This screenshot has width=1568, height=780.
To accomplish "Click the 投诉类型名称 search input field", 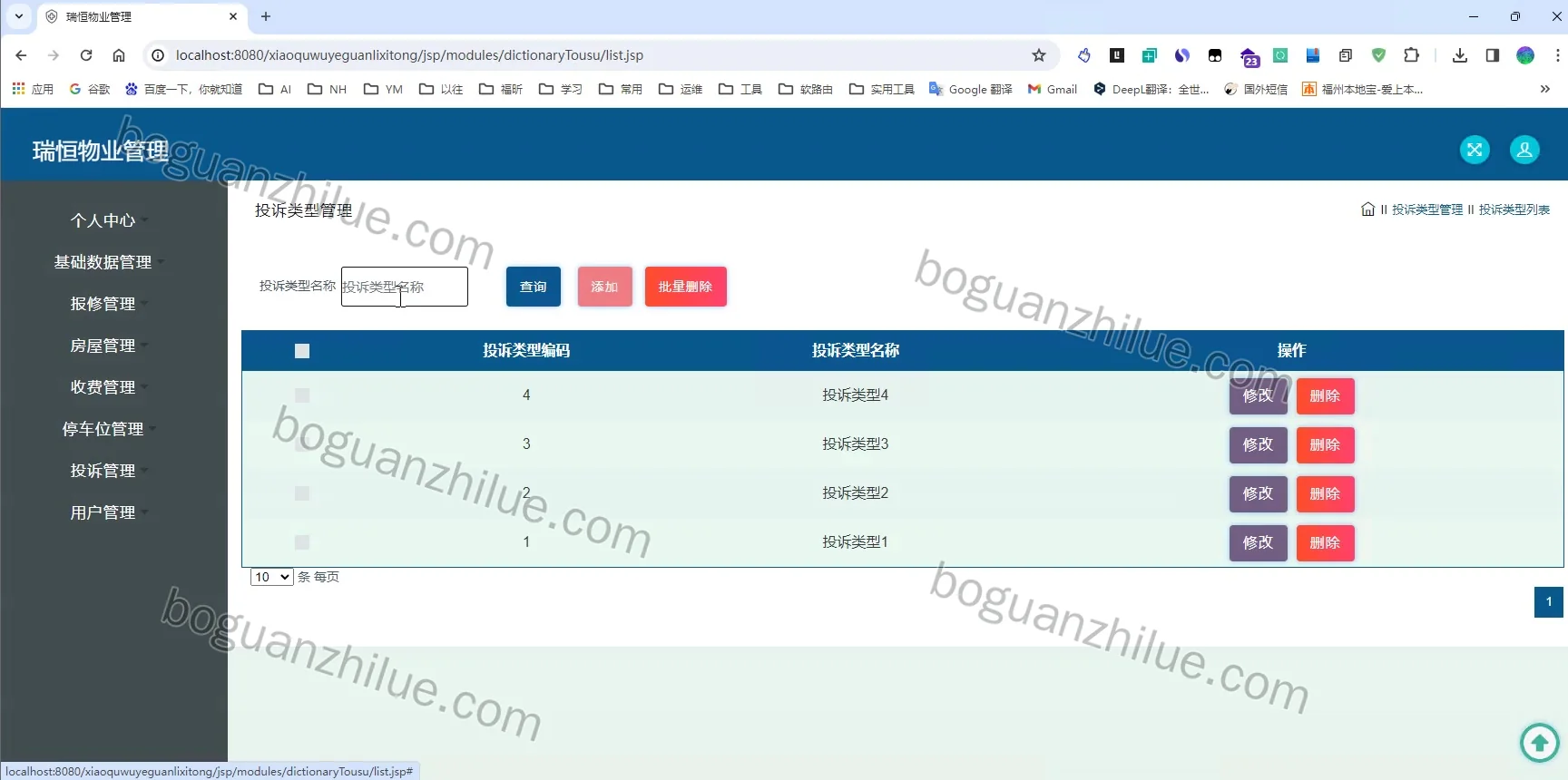I will point(405,287).
